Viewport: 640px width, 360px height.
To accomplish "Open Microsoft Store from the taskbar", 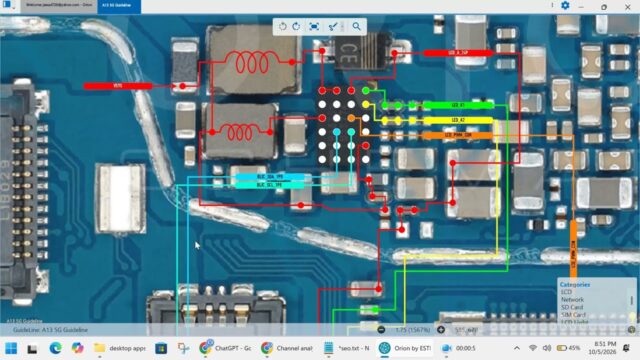I will point(161,348).
